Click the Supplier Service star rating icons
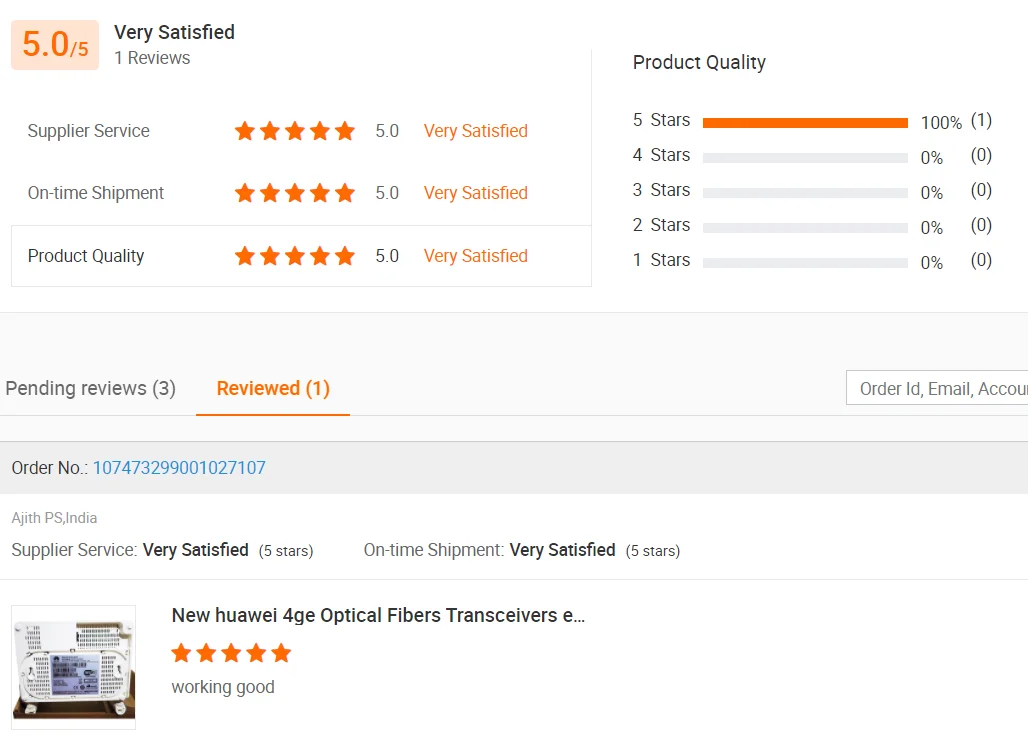 coord(294,131)
